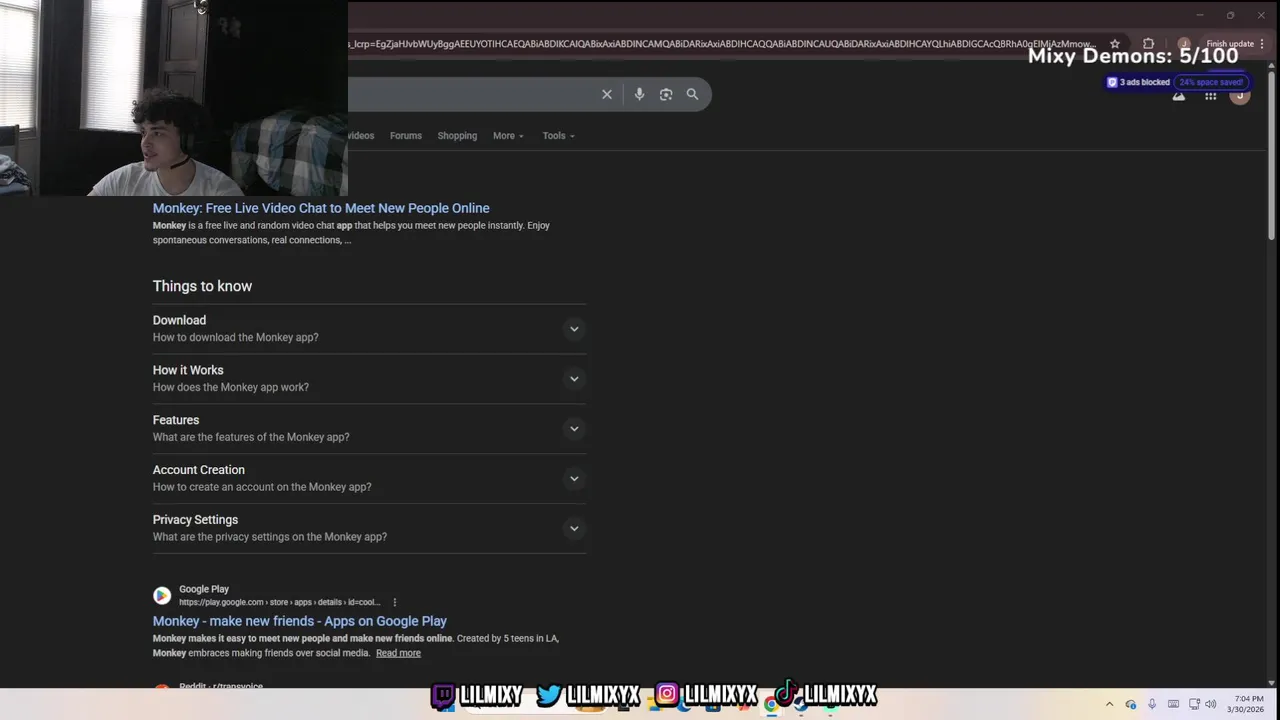The width and height of the screenshot is (1280, 720).
Task: Open the Chrome three-dot menu
Action: point(1263,44)
